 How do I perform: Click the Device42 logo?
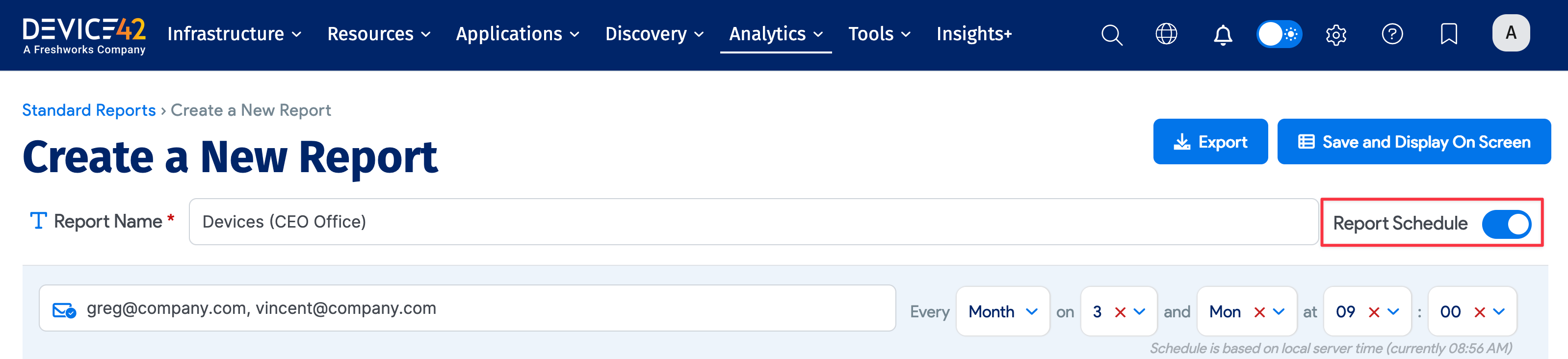click(x=84, y=35)
